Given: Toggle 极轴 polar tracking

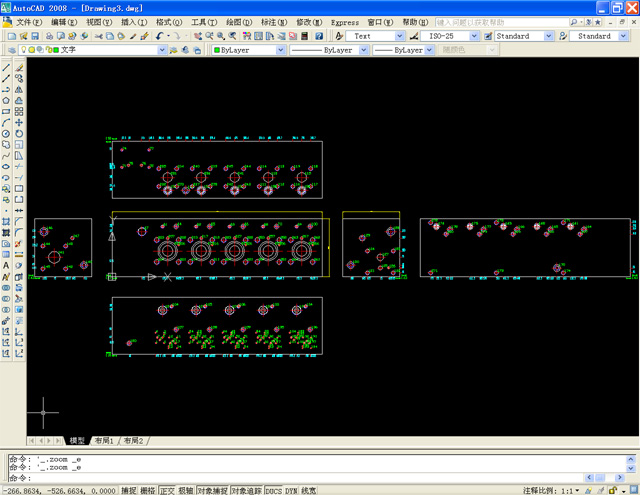Looking at the screenshot, I should coord(186,491).
